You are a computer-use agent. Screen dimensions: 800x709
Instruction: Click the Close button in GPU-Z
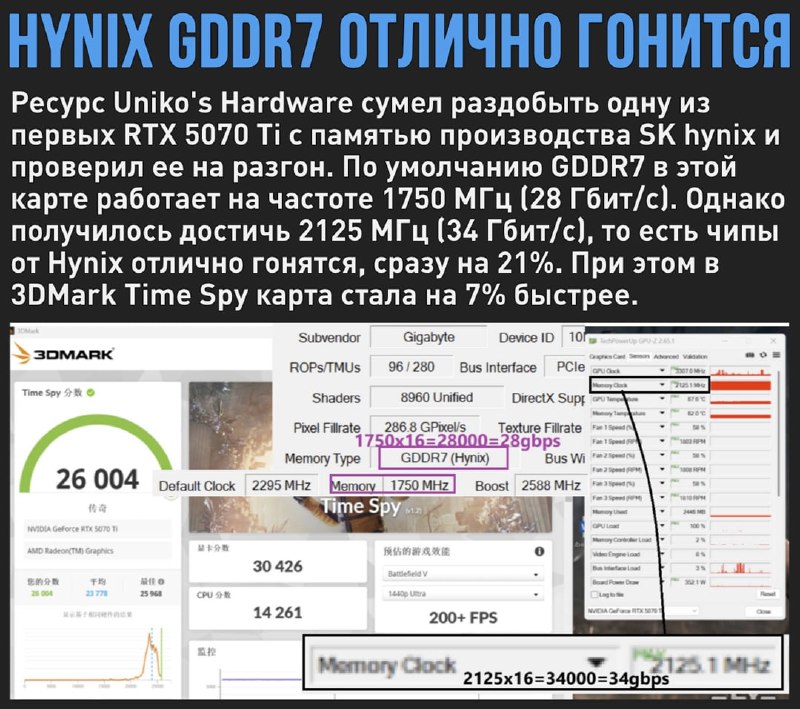[763, 611]
